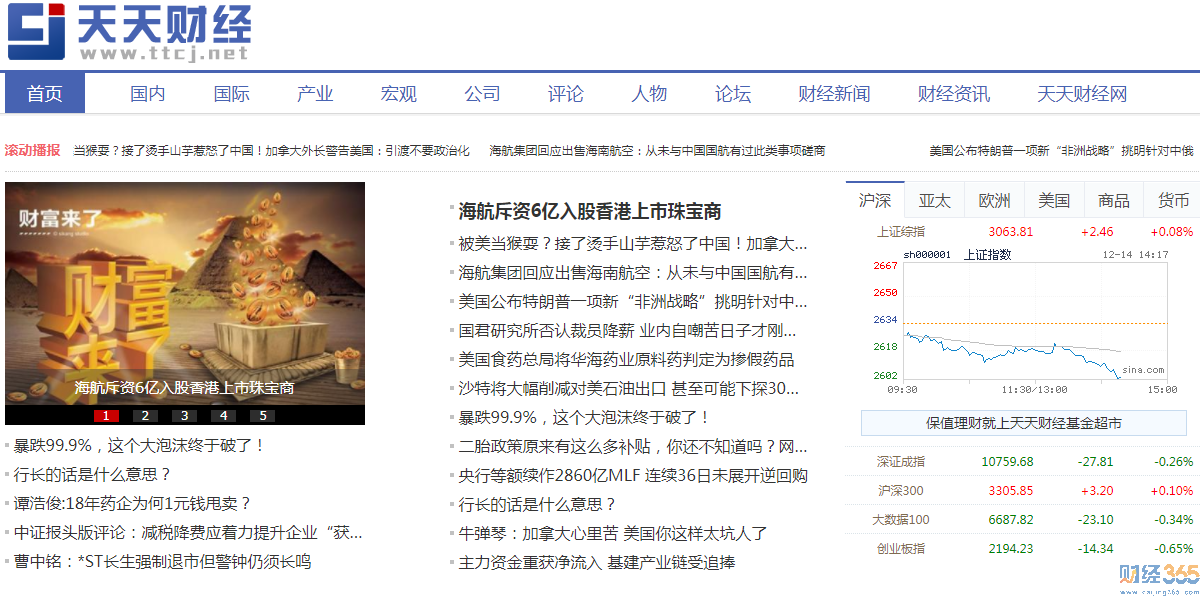Image resolution: width=1200 pixels, height=596 pixels.
Task: Open 曹中铭：*ST长生强制退市但警钟仍须长鸣
Action: tap(162, 561)
